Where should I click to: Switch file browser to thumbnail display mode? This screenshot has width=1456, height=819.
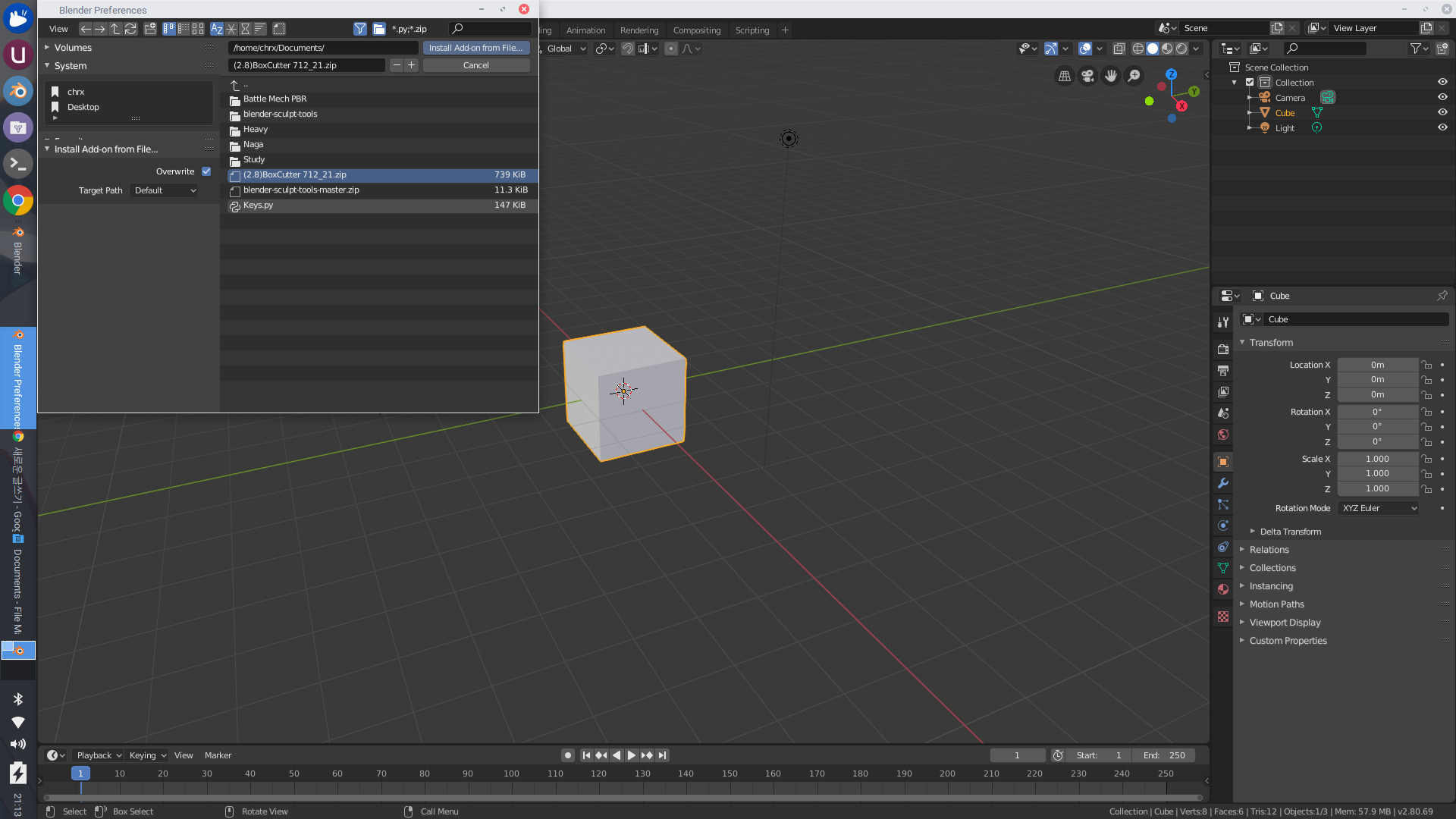(198, 29)
